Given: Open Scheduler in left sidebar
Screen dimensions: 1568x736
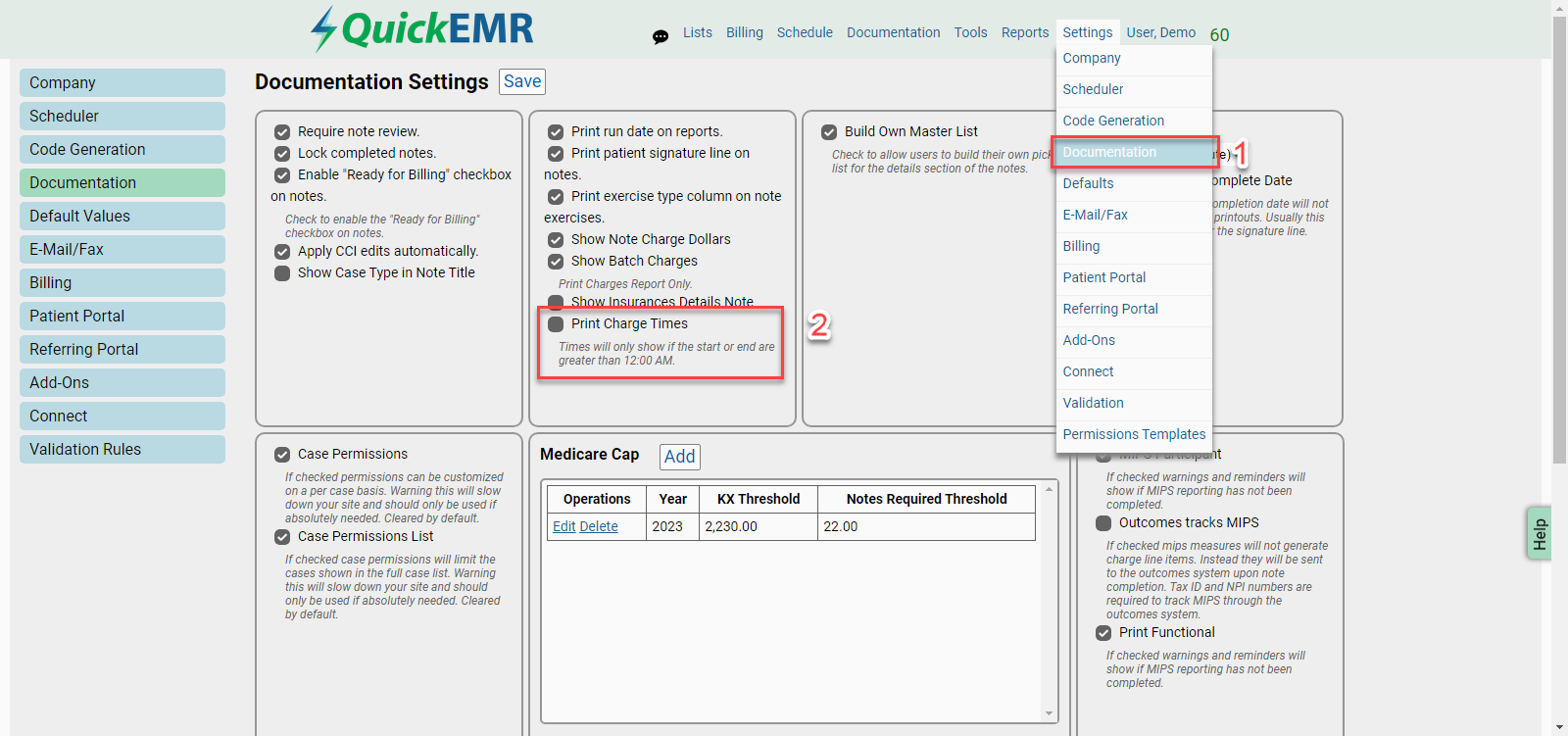Looking at the screenshot, I should [122, 117].
